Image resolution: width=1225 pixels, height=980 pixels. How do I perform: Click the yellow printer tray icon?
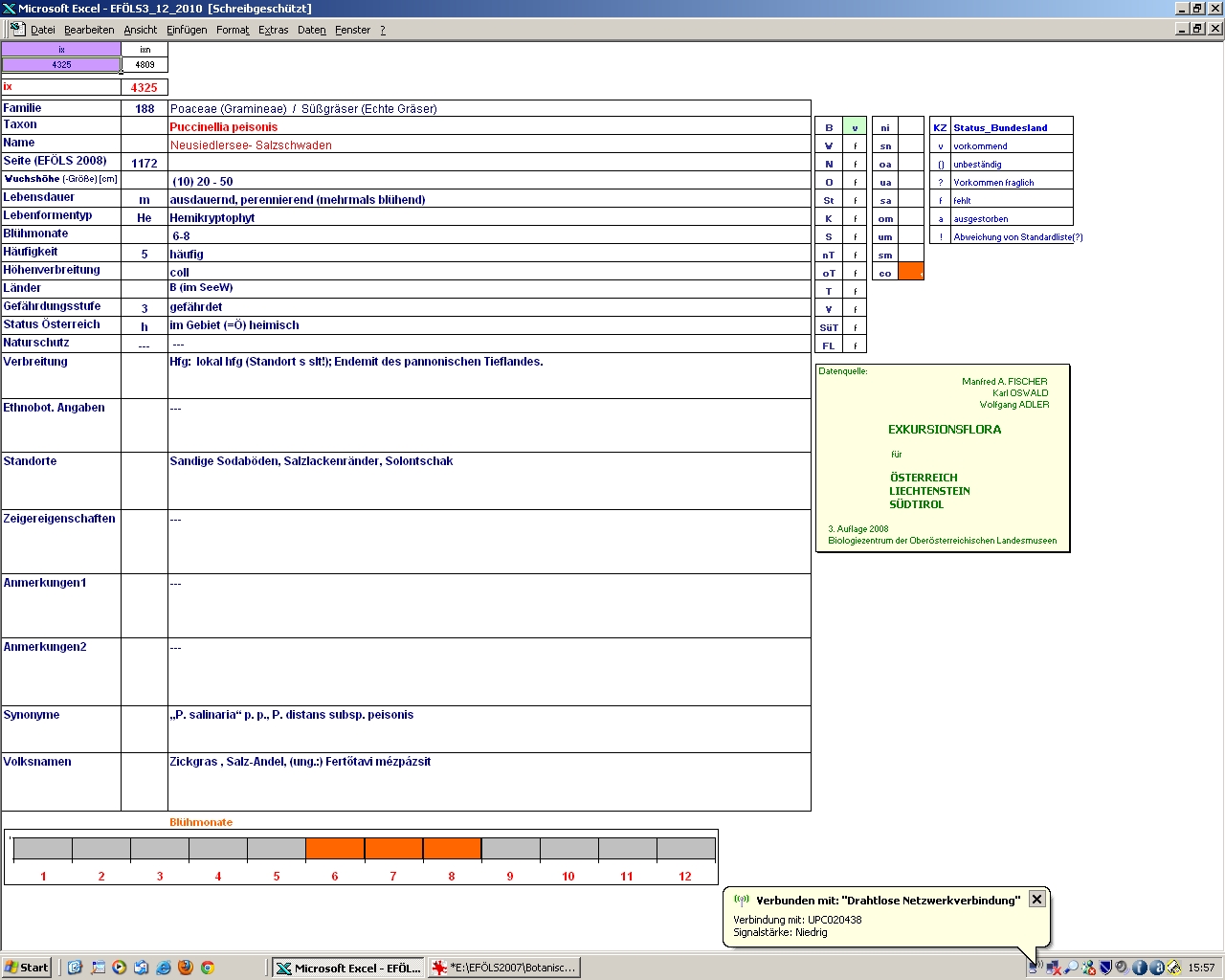coord(1173,968)
